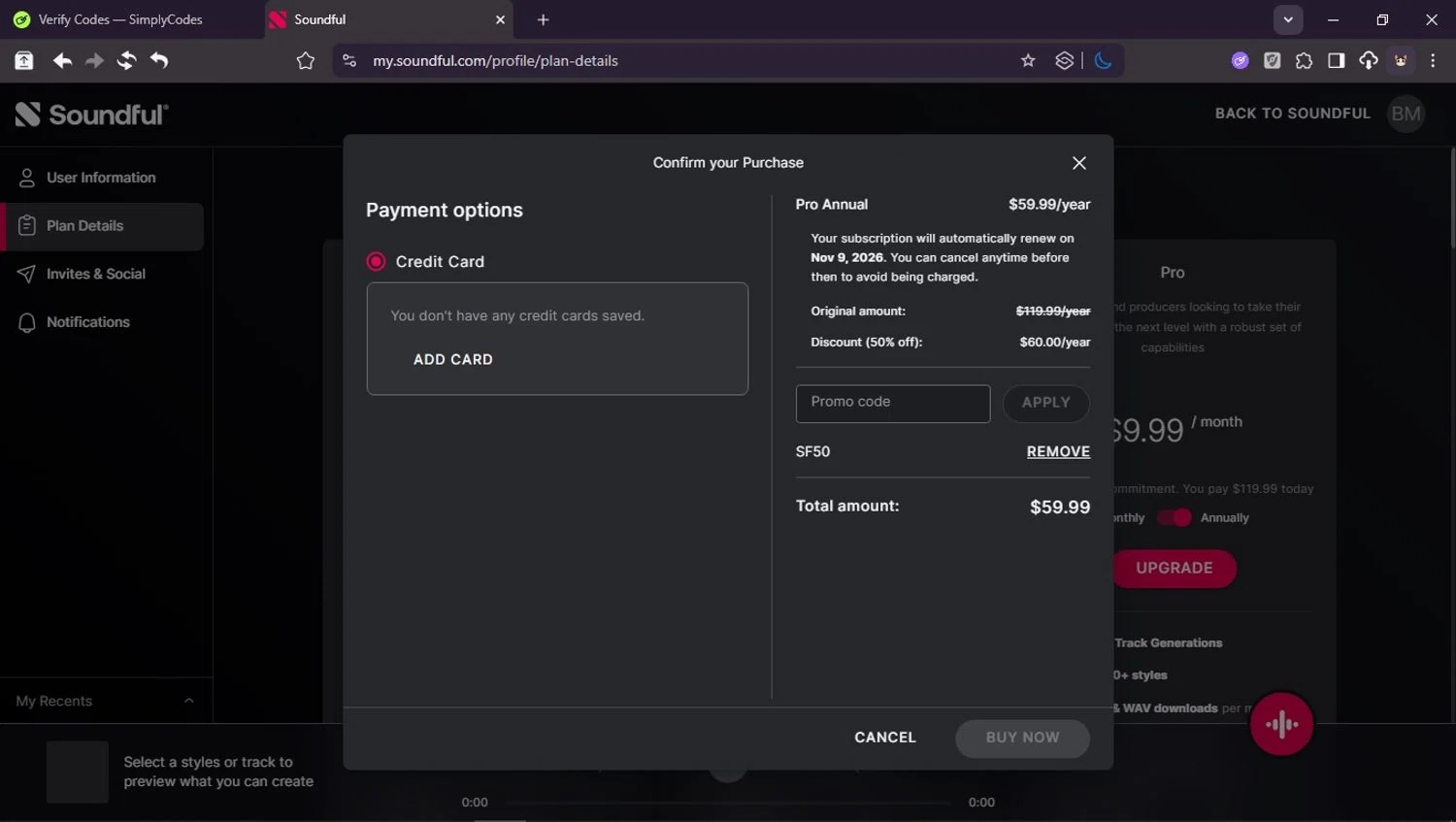Viewport: 1456px width, 822px height.
Task: Reload the page
Action: 126,61
